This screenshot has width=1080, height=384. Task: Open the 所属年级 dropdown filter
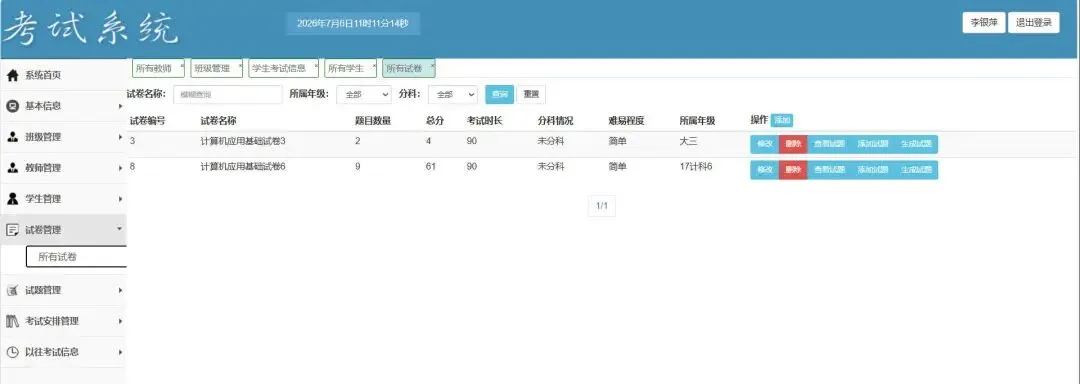[x=364, y=94]
